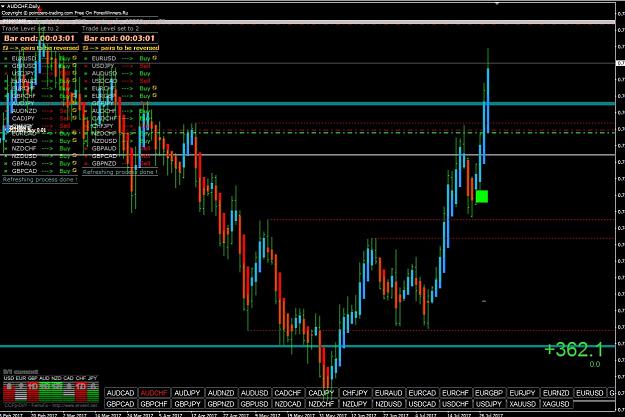Screen dimensions: 625x417
Task: Select USDJPY Sell row in right panel
Action: (119, 66)
